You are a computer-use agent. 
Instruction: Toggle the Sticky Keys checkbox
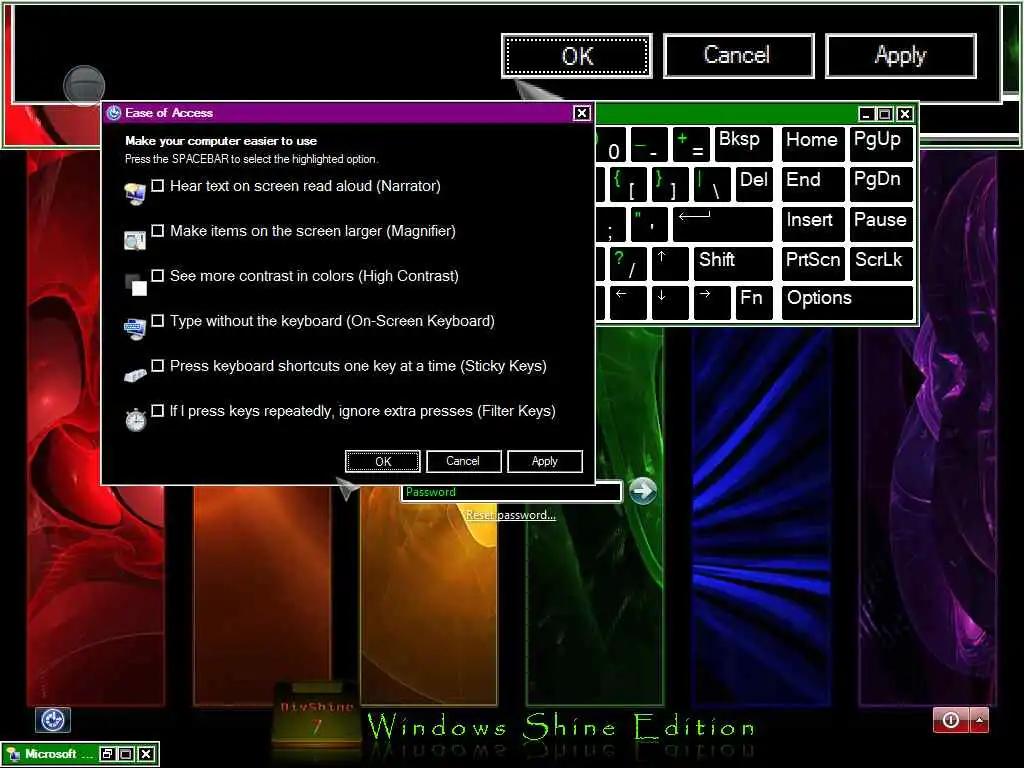click(x=157, y=366)
